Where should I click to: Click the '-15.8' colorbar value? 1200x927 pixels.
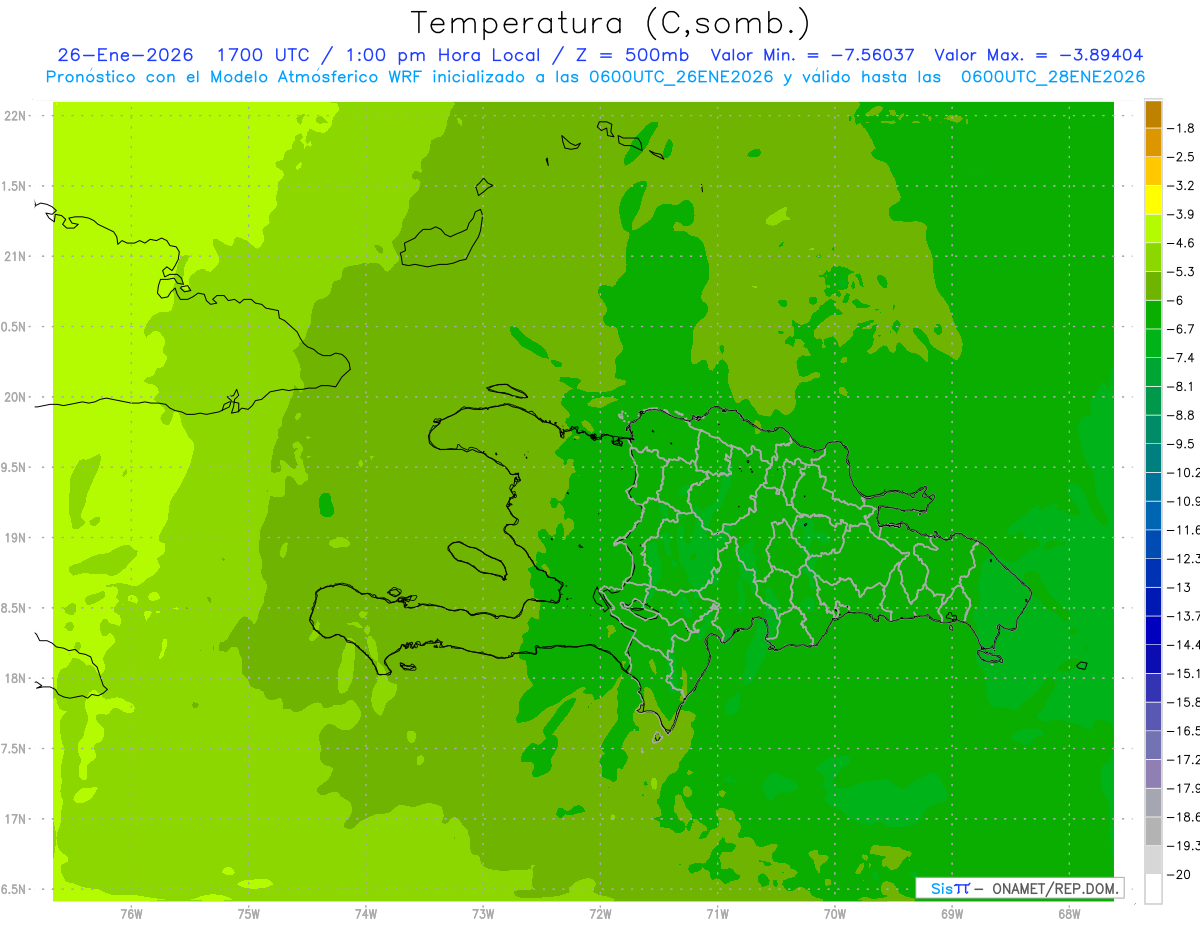coord(1183,702)
